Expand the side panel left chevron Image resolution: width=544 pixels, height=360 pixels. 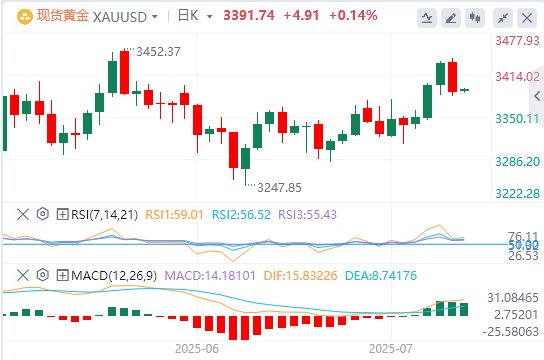coord(537,96)
